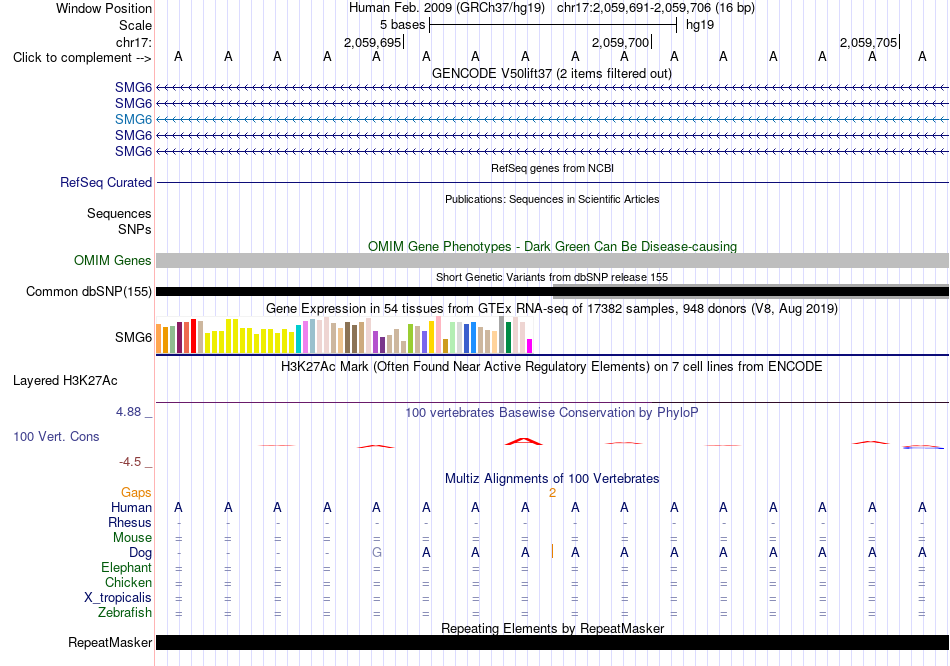Click the 2,059,700 position tick label
Viewport: 950px width, 666px height.
coord(620,42)
